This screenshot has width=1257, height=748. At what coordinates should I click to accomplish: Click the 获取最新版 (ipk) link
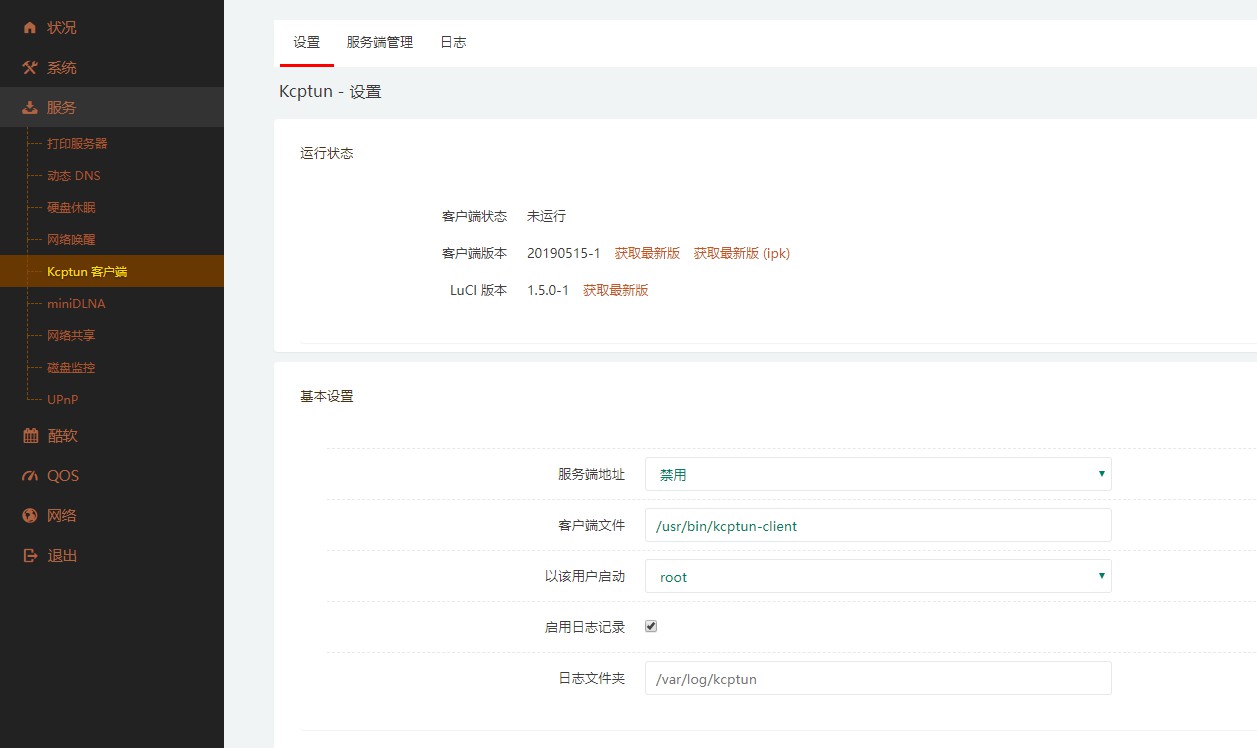click(742, 253)
